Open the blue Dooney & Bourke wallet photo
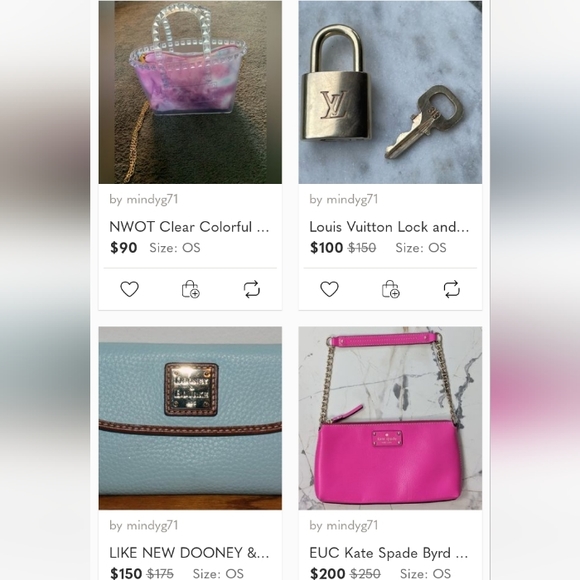The width and height of the screenshot is (580, 580). pos(190,418)
